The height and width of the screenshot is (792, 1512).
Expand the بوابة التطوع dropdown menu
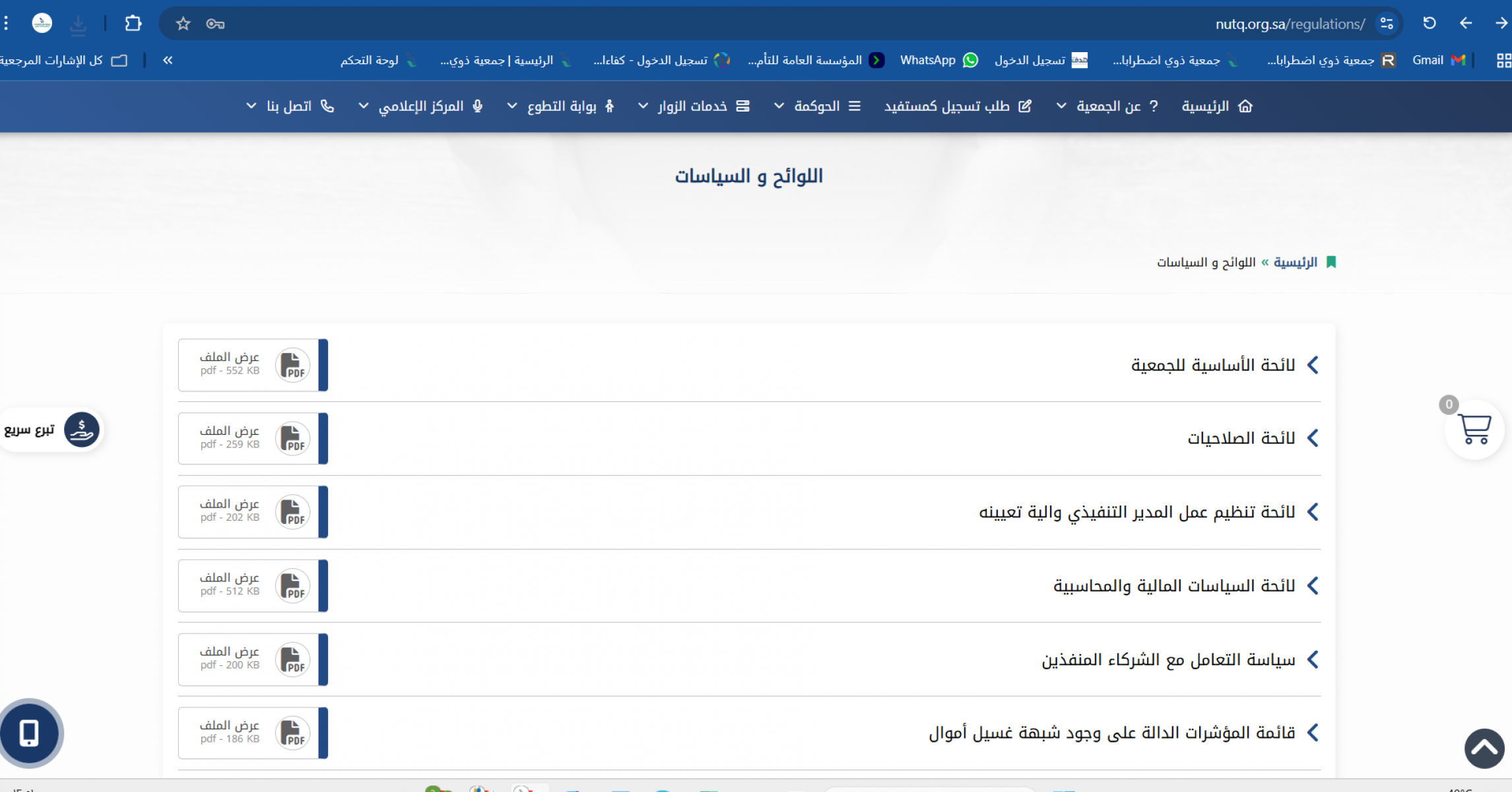[x=561, y=106]
